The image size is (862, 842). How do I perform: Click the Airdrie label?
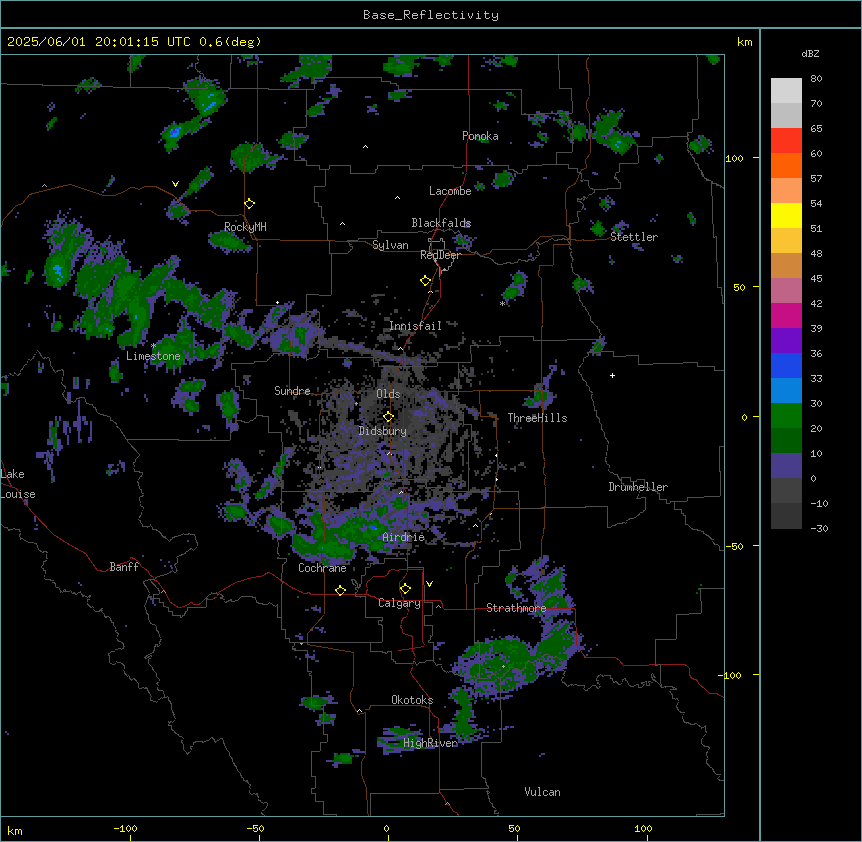click(x=404, y=537)
